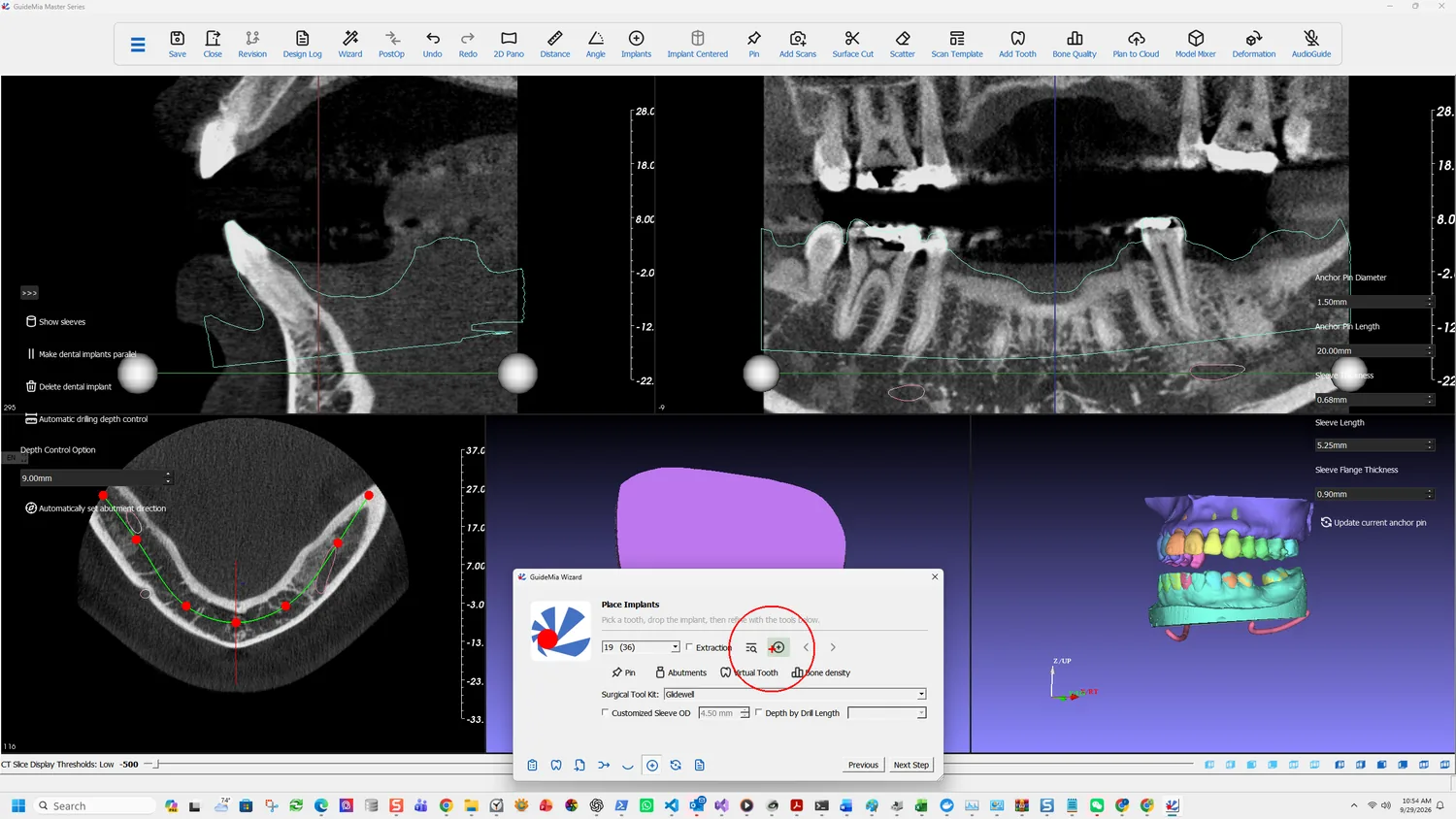Open the implant search list icon
This screenshot has height=819, width=1456.
(x=751, y=647)
